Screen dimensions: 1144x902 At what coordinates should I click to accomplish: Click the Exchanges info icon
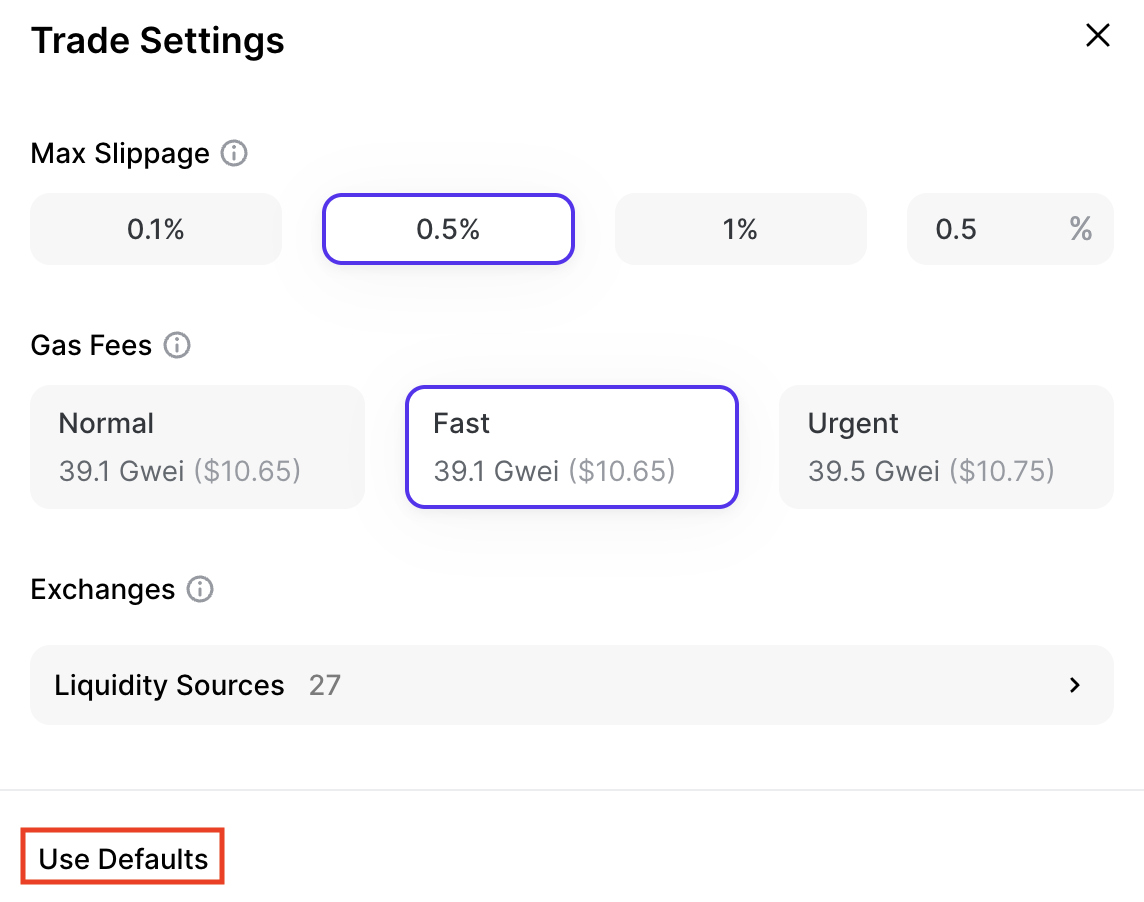tap(200, 590)
